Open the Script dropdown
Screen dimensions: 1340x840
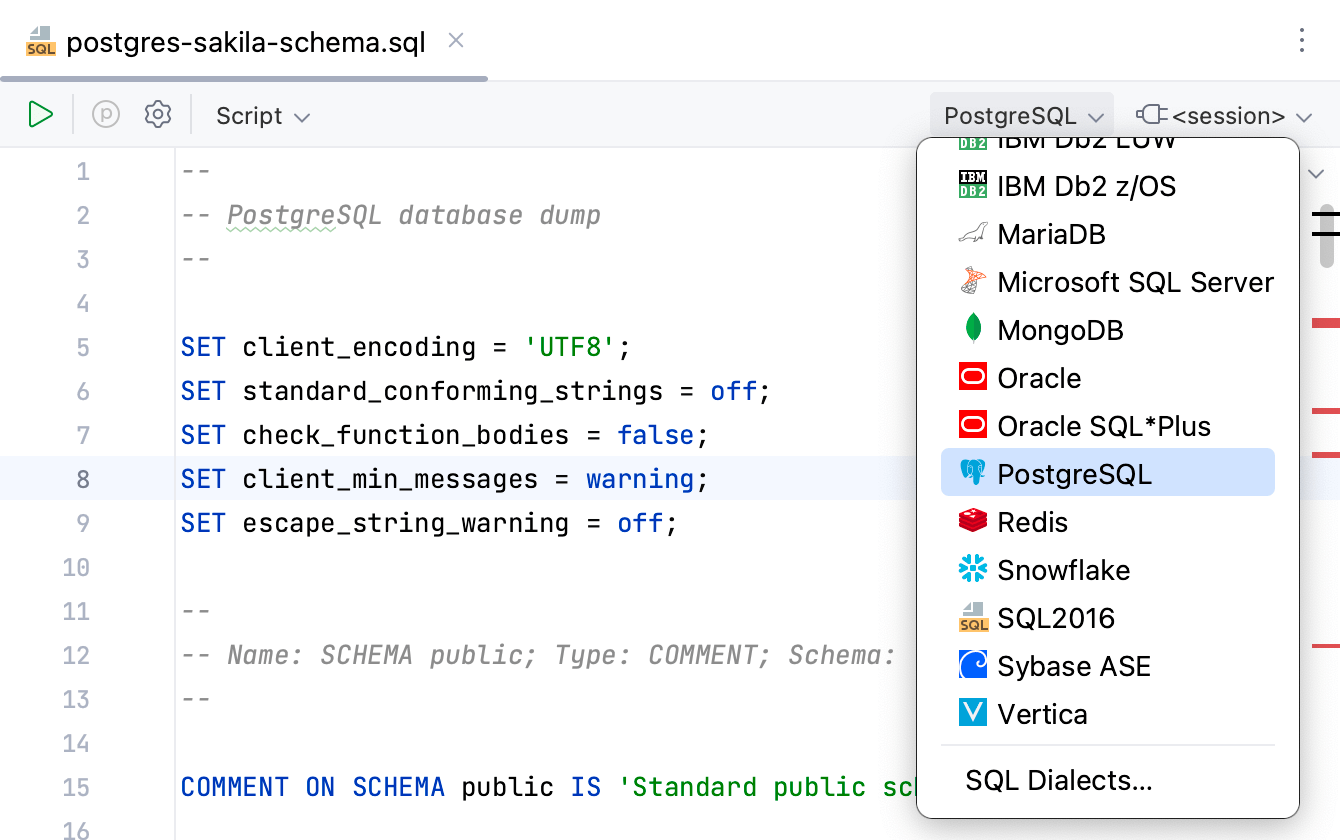(x=262, y=115)
